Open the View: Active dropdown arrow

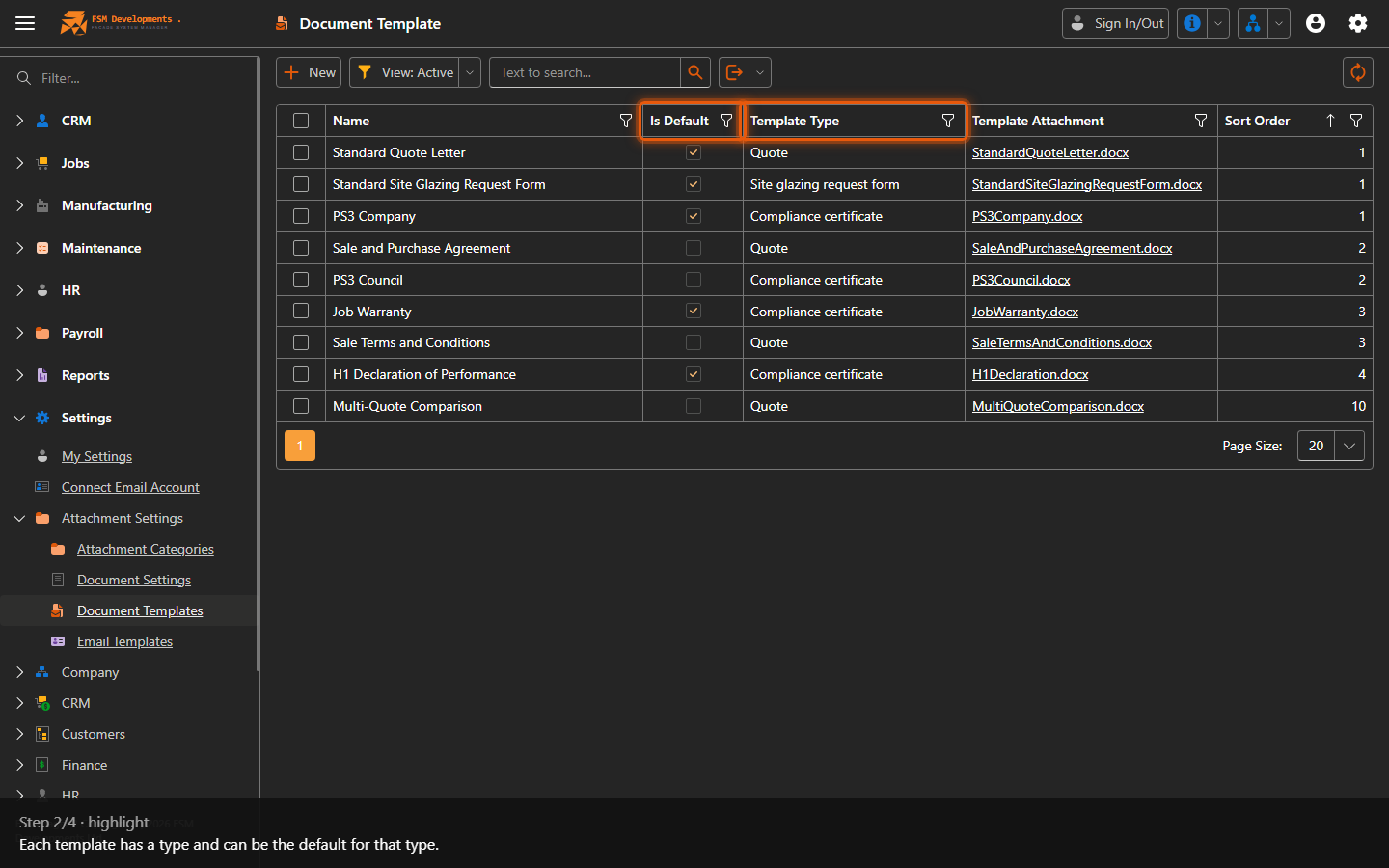click(x=470, y=72)
